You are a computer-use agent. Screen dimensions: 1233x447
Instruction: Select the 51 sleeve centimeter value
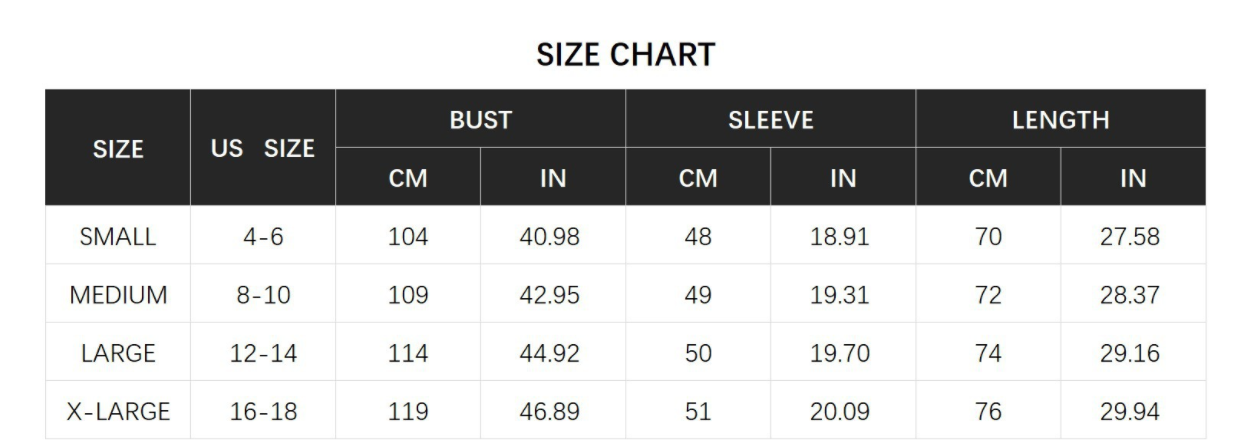pos(698,411)
